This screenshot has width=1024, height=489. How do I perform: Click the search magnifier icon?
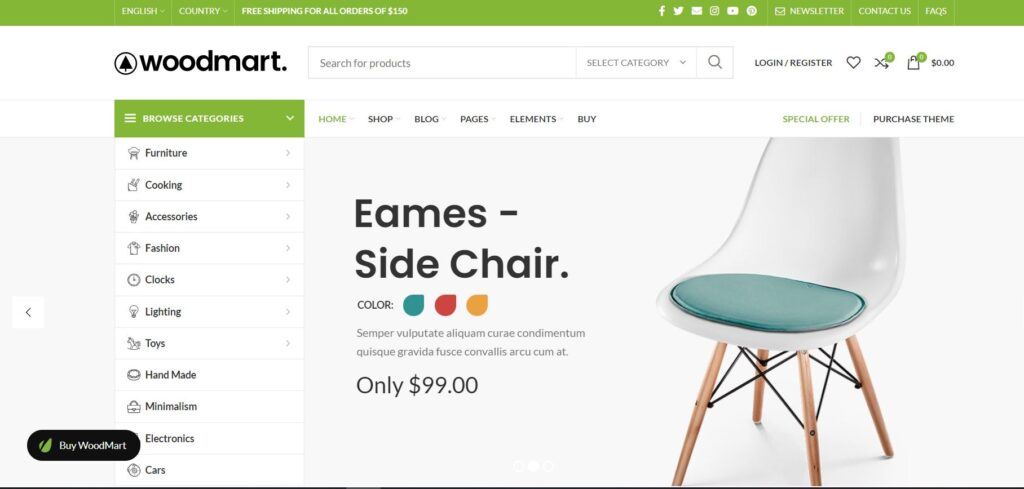point(715,63)
